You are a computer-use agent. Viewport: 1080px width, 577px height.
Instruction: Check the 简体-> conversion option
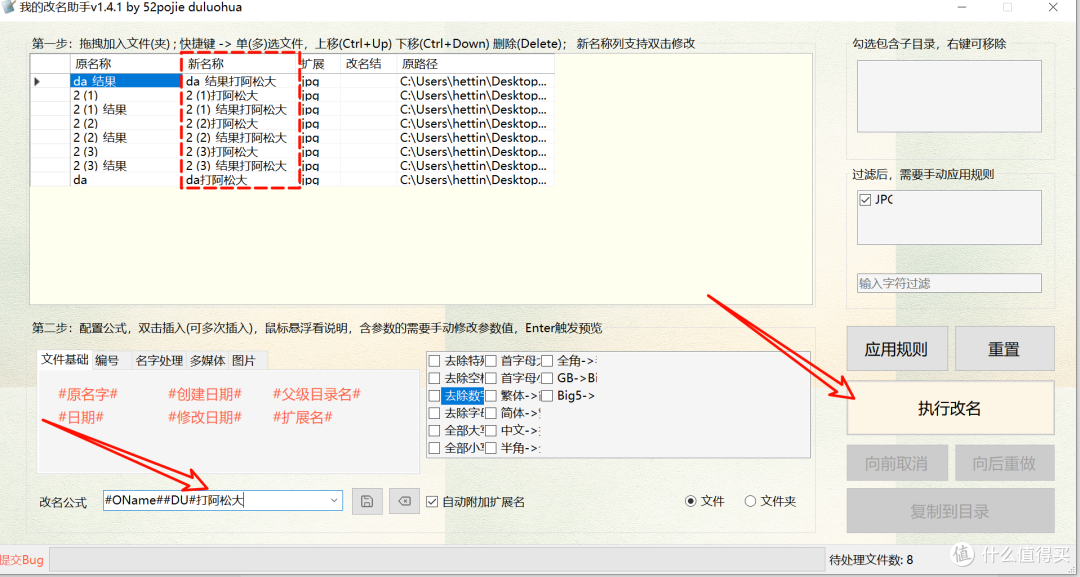click(x=490, y=413)
